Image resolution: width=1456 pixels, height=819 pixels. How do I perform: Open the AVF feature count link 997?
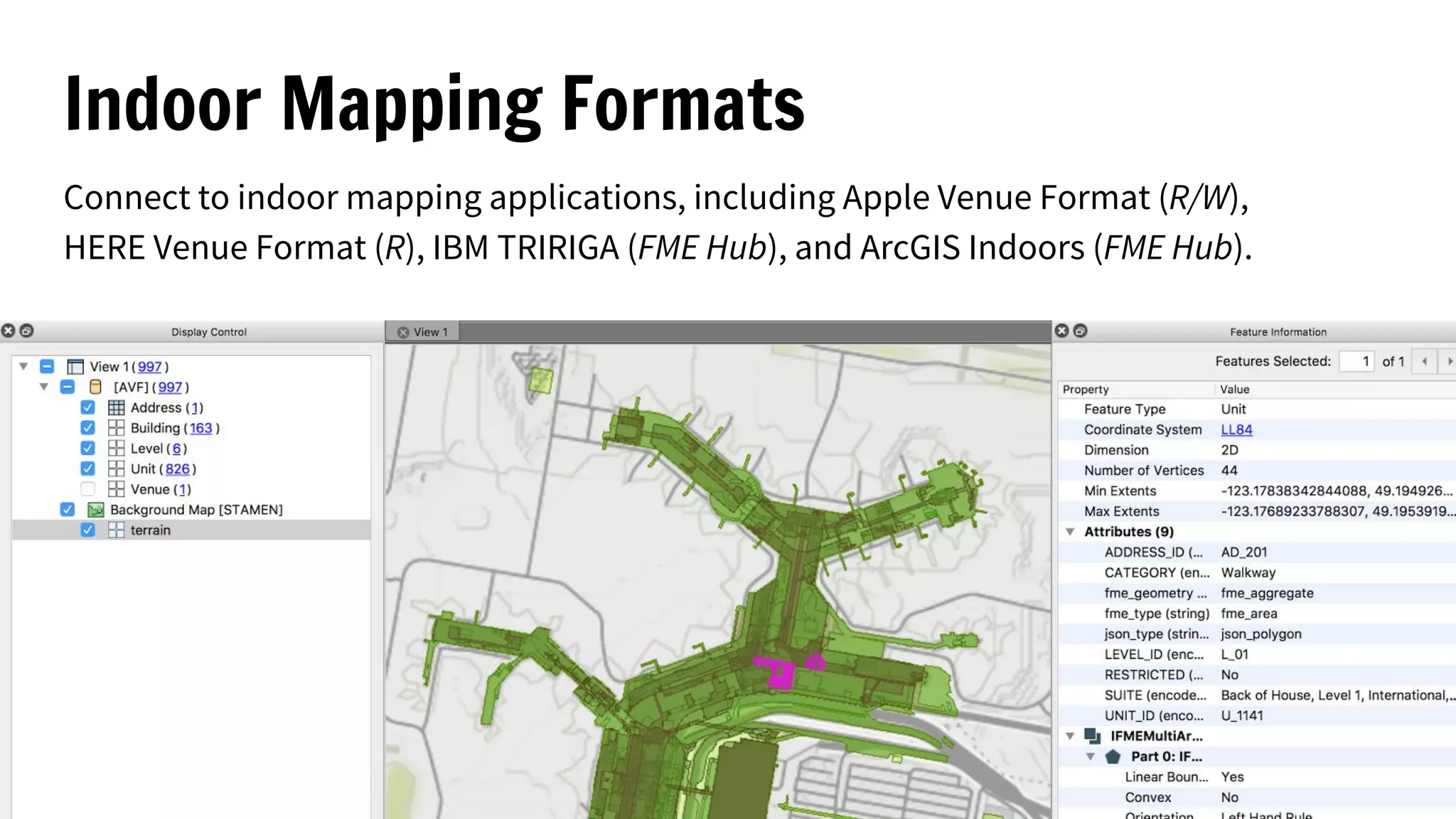170,387
